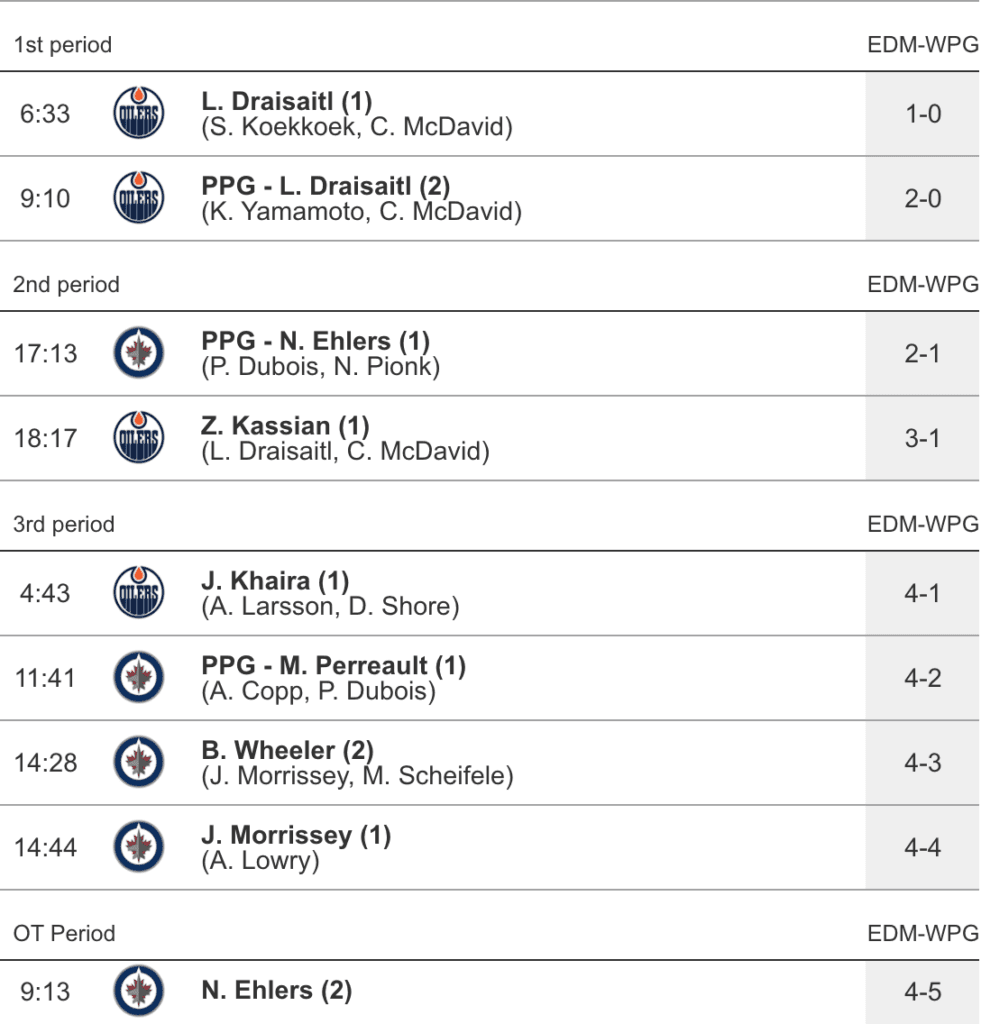The width and height of the screenshot is (981, 1024).
Task: Click Z. Kassian (1) scorer name
Action: point(285,427)
